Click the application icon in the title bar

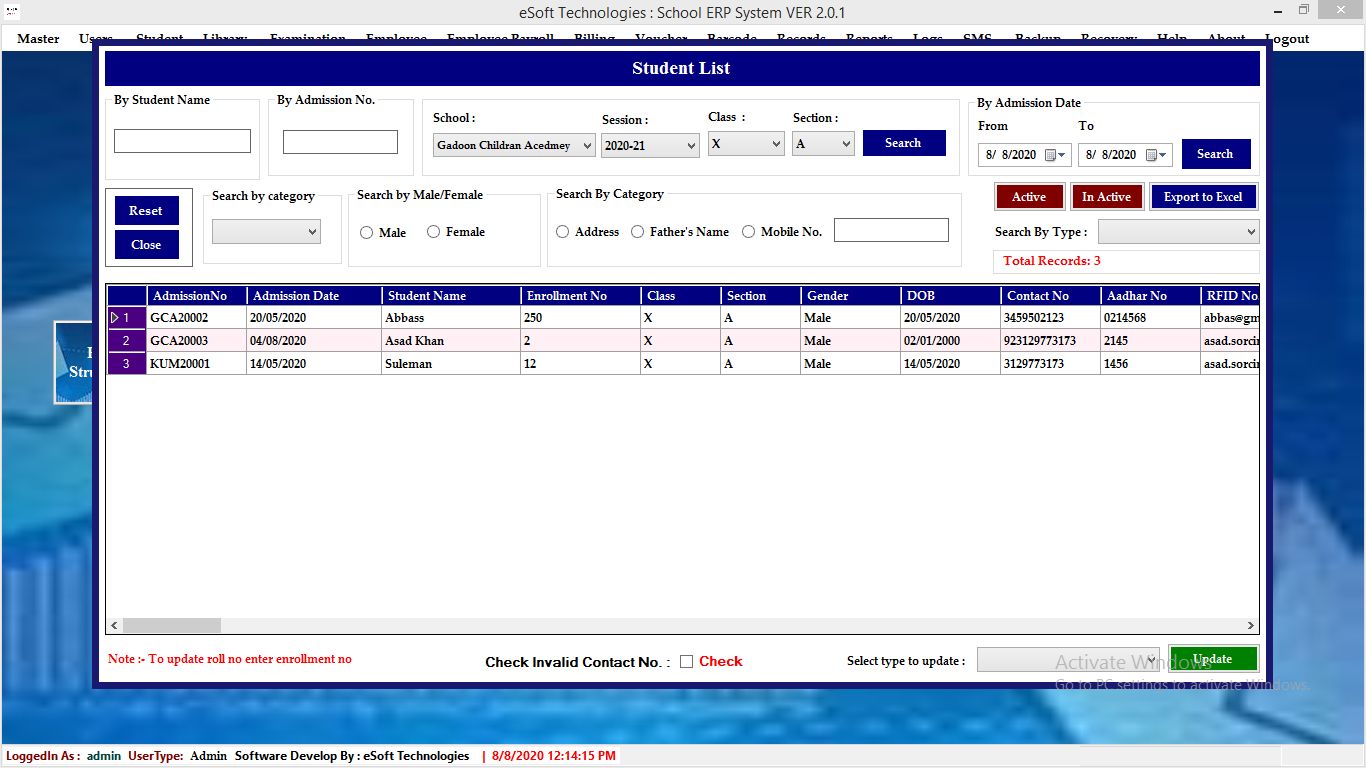pyautogui.click(x=12, y=11)
